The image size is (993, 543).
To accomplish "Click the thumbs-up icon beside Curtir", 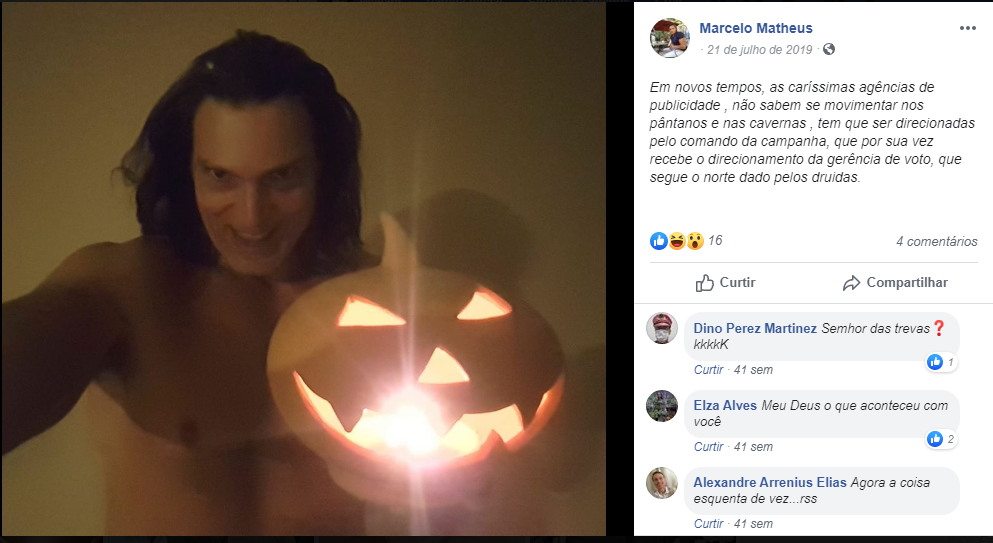I will point(704,283).
